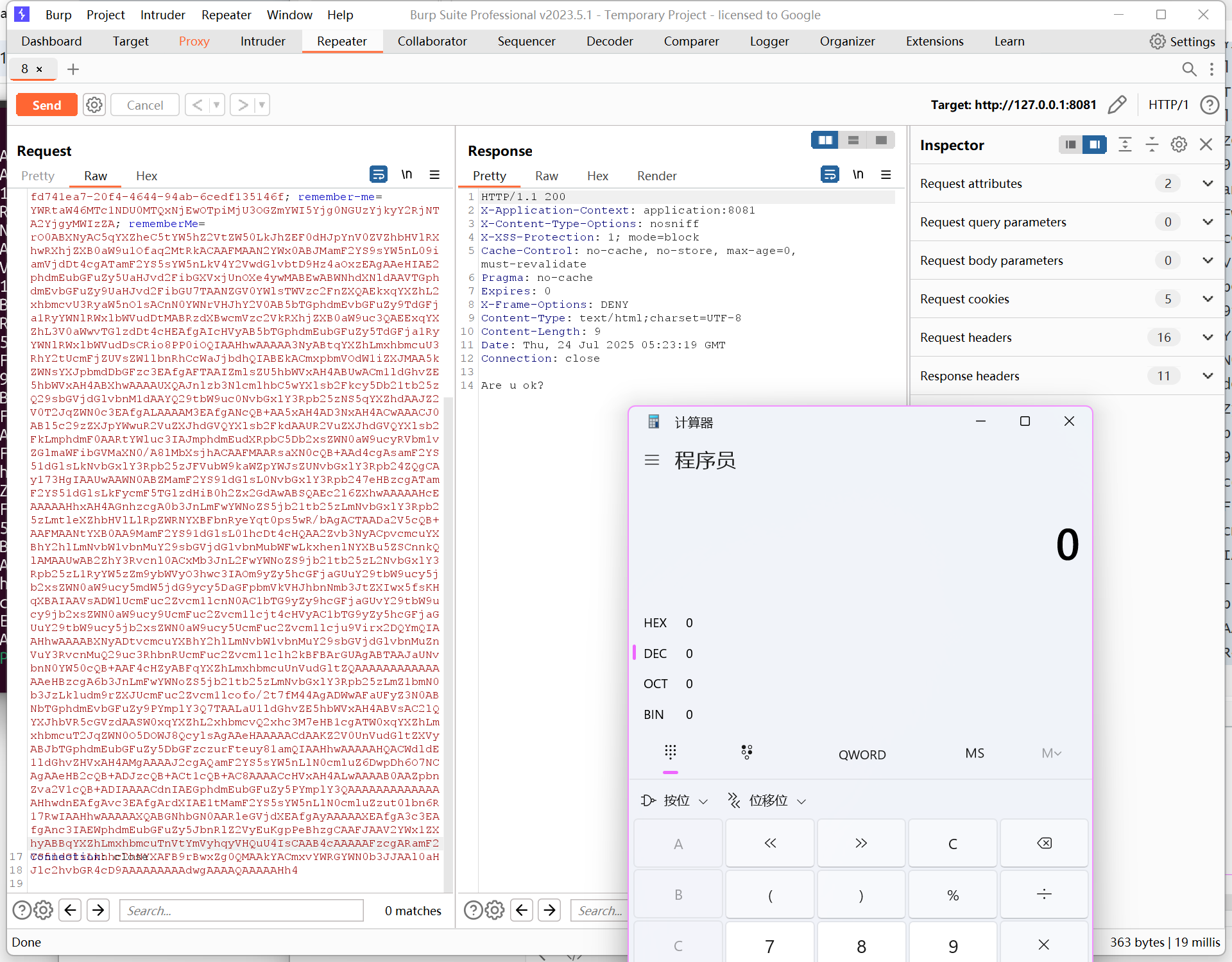The height and width of the screenshot is (962, 1232).
Task: Toggle message wrap icon in Request panel
Action: point(378,174)
